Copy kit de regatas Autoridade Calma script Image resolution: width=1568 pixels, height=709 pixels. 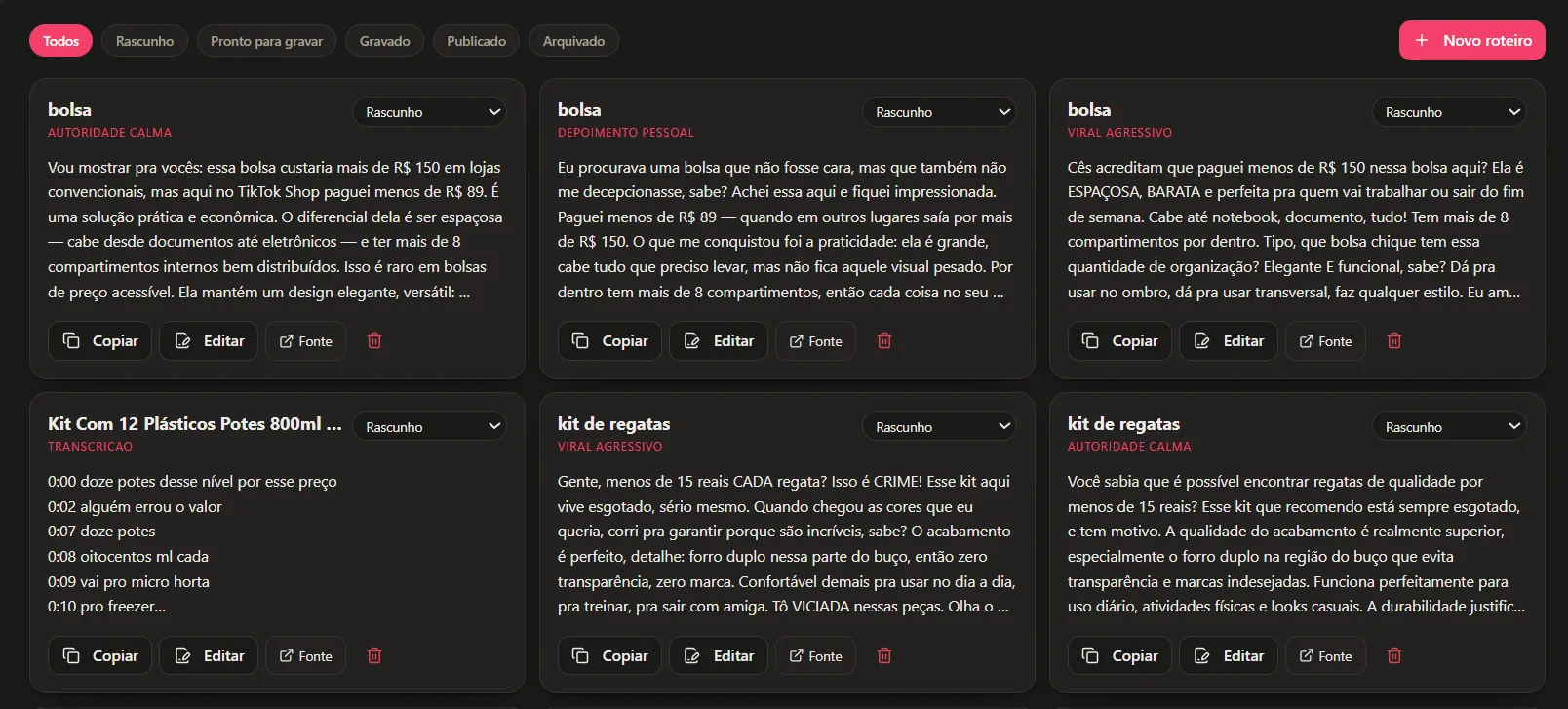1119,655
